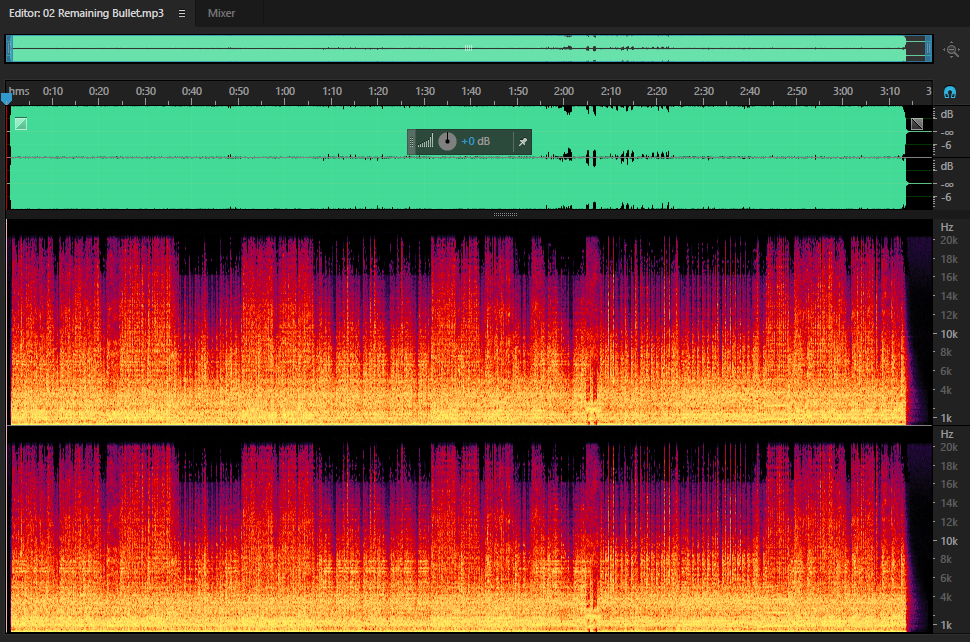This screenshot has height=642, width=970.
Task: Select the Editor: 02 Remaining Bullet.mp3 tab
Action: click(x=86, y=13)
